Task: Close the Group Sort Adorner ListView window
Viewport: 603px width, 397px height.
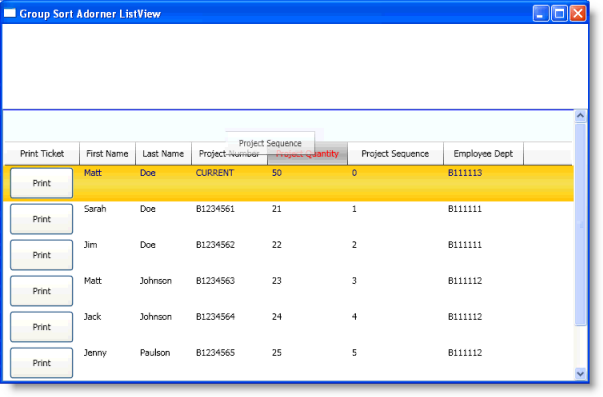Action: click(578, 14)
